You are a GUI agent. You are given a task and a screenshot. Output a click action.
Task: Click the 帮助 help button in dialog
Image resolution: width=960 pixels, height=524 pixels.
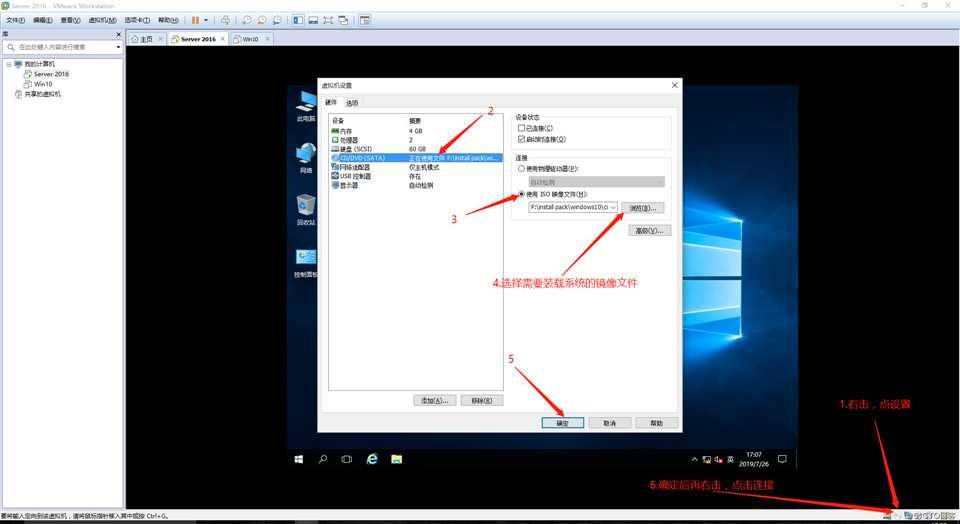(x=656, y=423)
